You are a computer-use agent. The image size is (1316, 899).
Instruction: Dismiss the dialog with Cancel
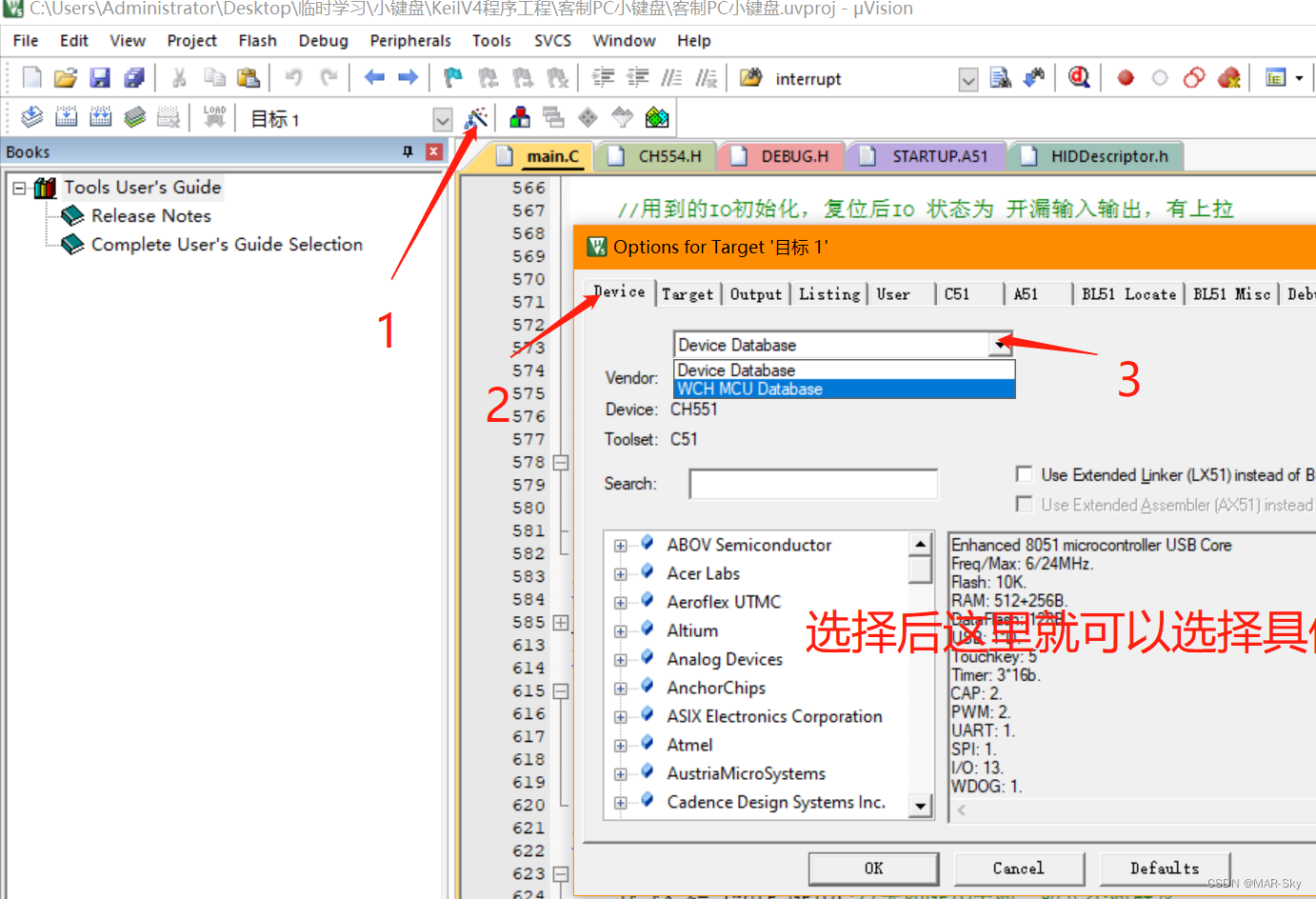pyautogui.click(x=1018, y=869)
